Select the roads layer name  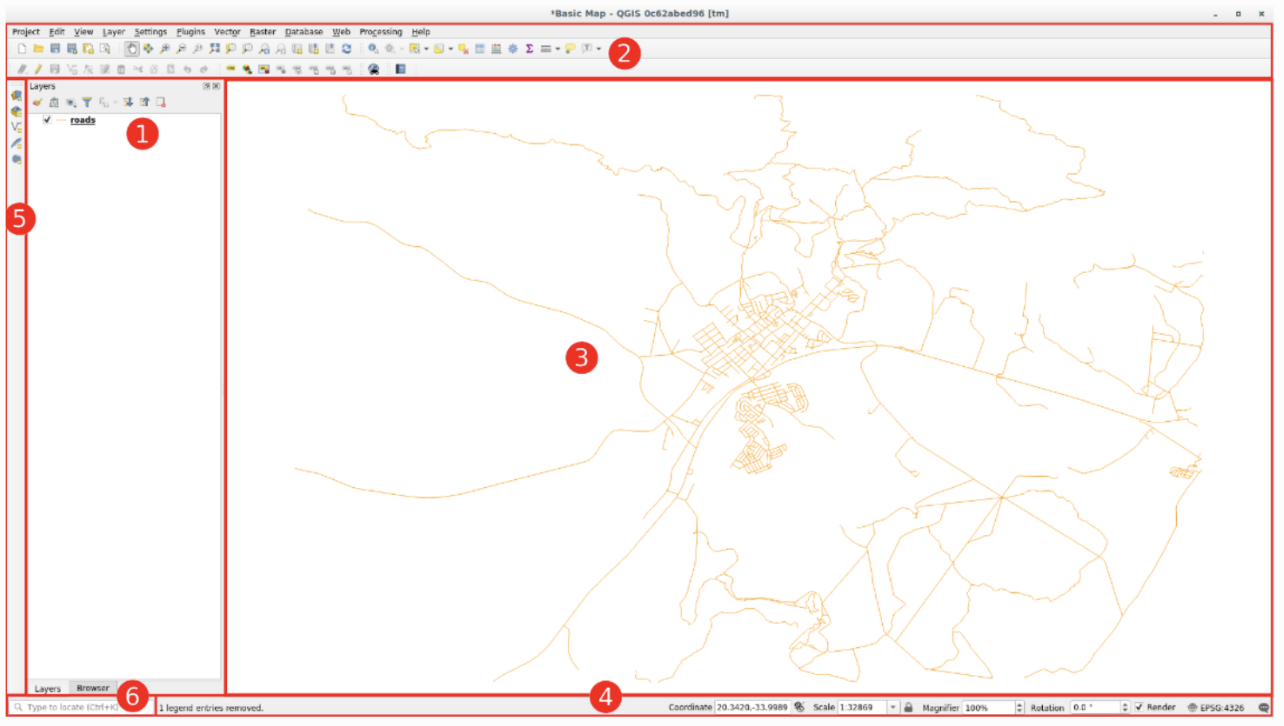pyautogui.click(x=83, y=120)
